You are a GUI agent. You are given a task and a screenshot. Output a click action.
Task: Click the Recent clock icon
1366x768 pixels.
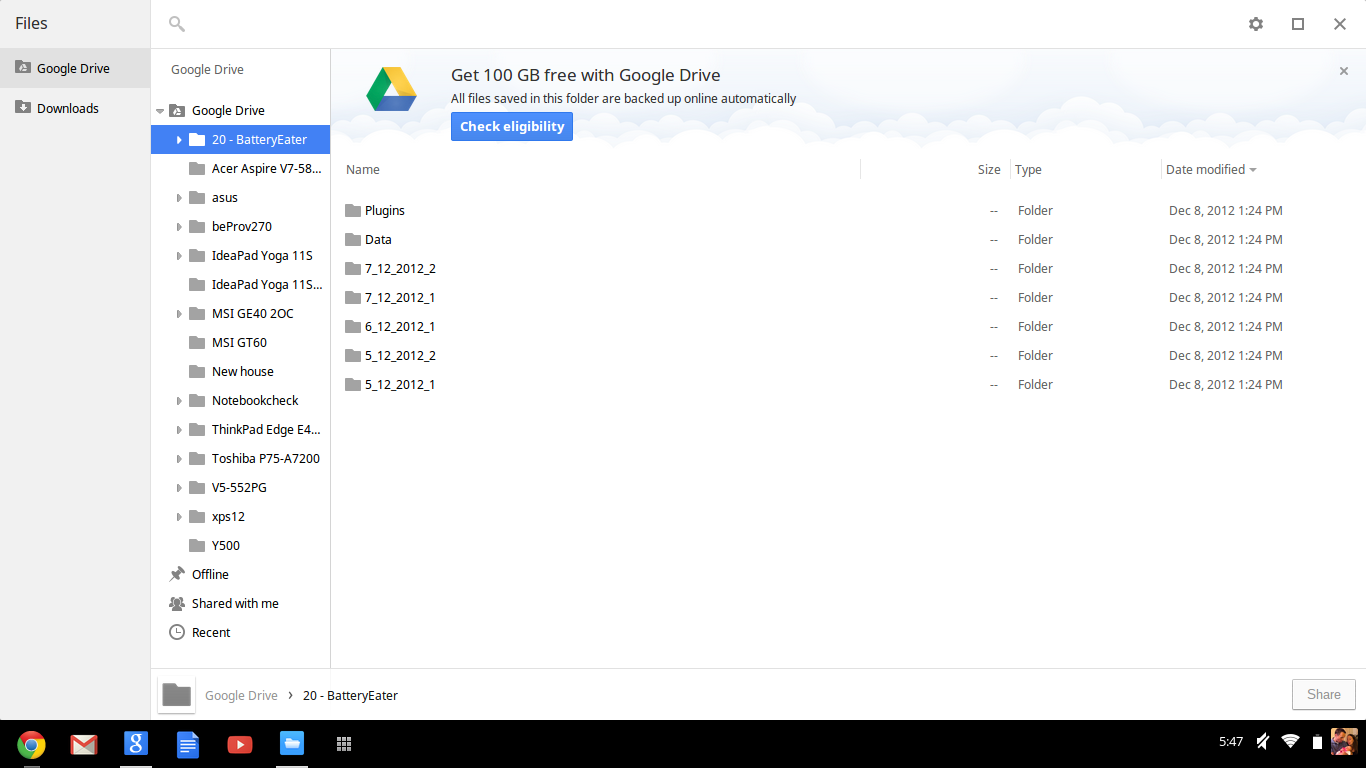[177, 632]
